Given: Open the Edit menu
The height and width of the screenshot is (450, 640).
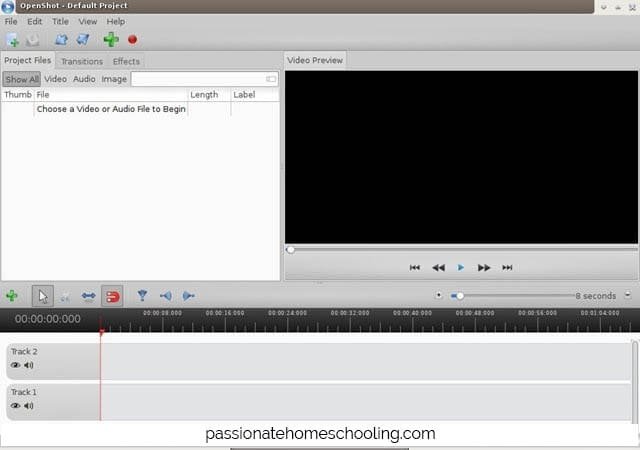Looking at the screenshot, I should pyautogui.click(x=35, y=21).
